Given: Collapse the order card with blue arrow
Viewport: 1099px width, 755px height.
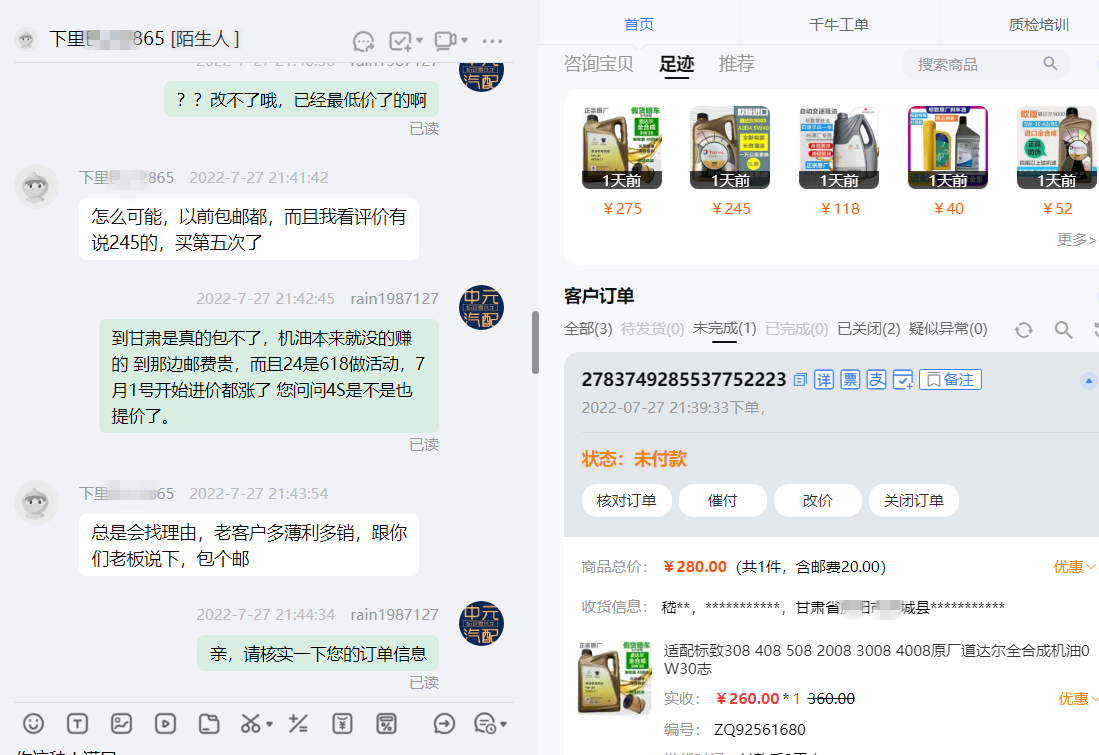Looking at the screenshot, I should click(x=1089, y=381).
